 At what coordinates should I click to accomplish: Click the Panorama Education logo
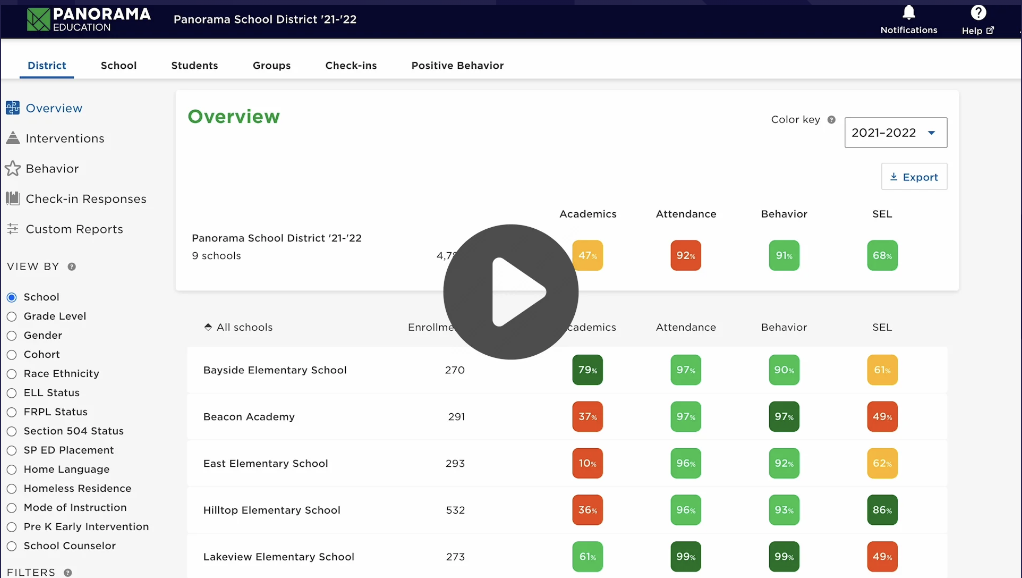coord(89,20)
